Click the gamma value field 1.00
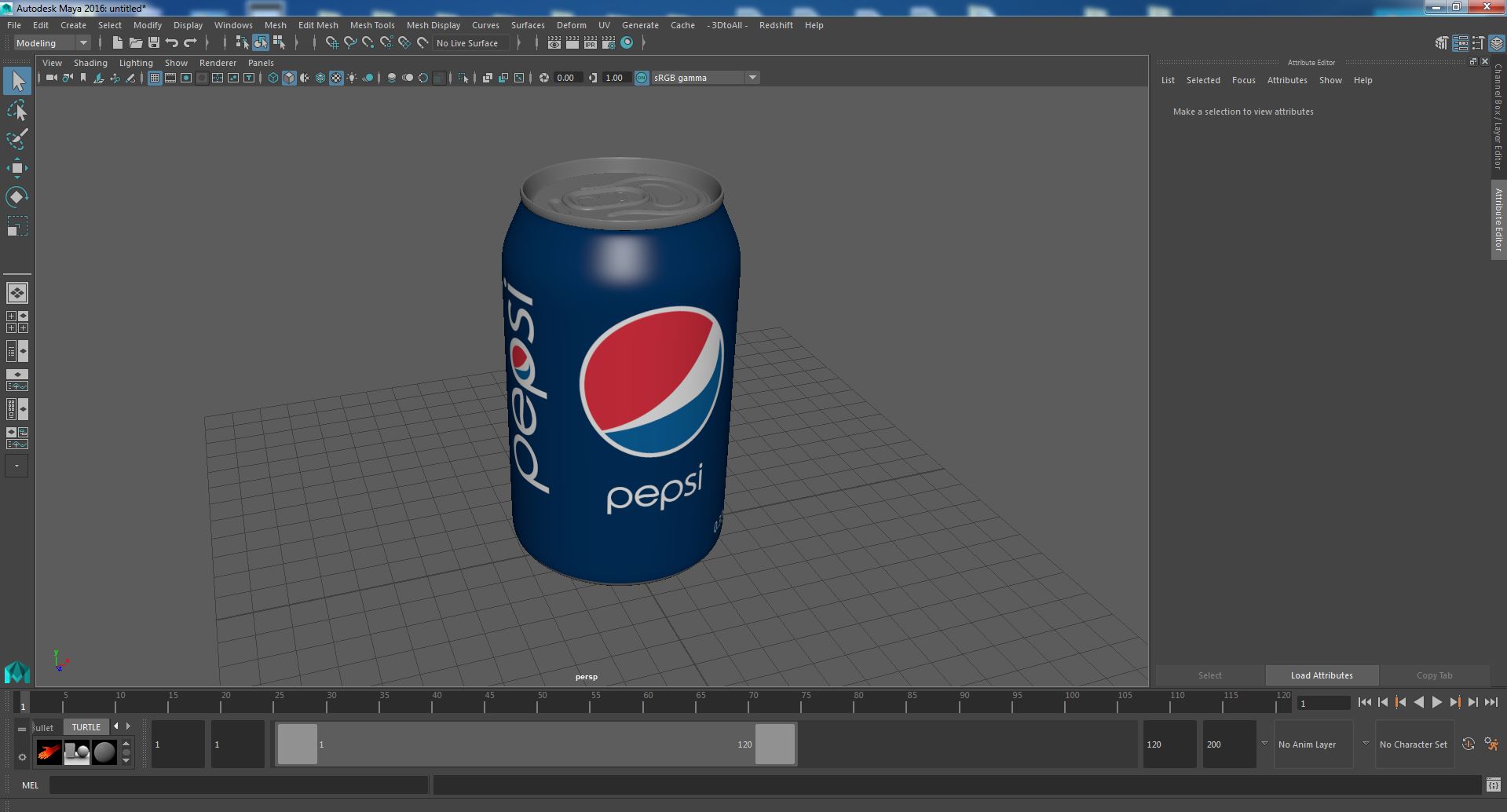 pos(617,78)
